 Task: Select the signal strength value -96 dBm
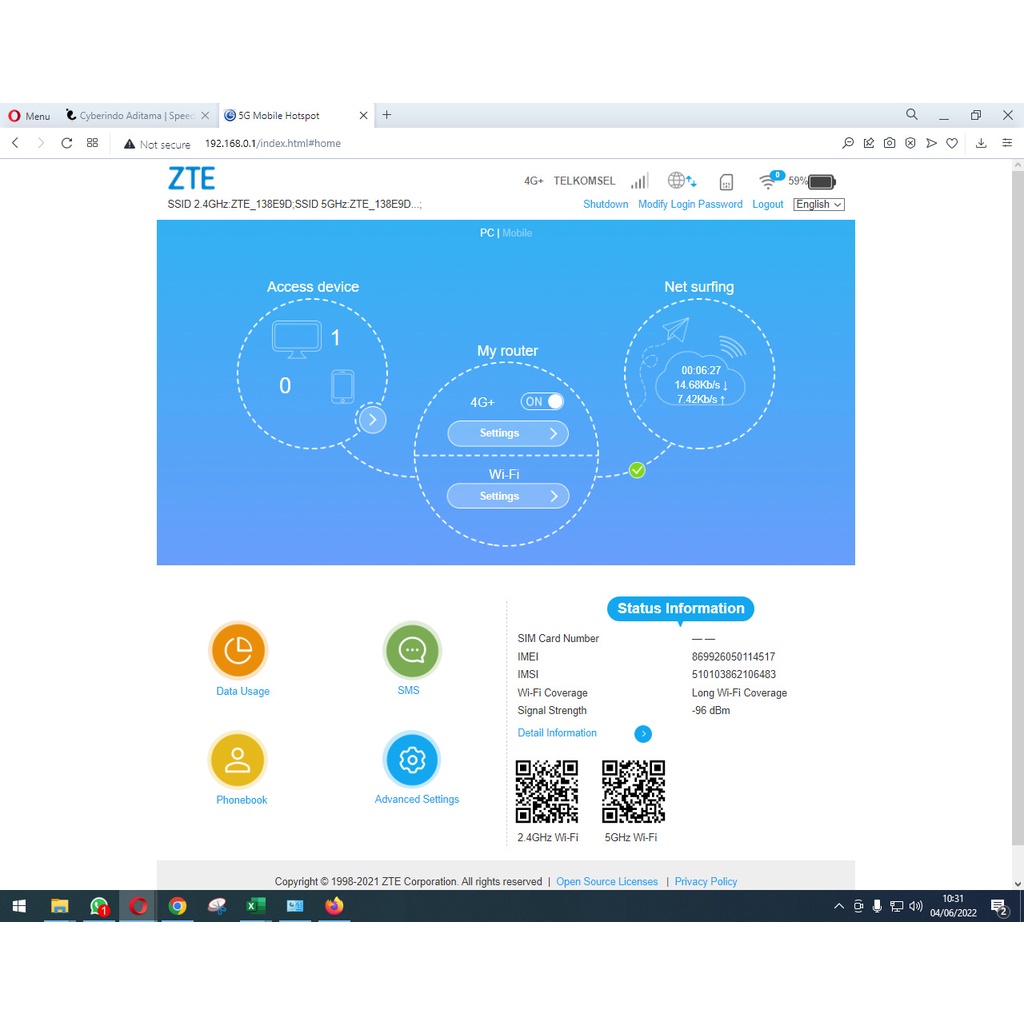coord(711,710)
